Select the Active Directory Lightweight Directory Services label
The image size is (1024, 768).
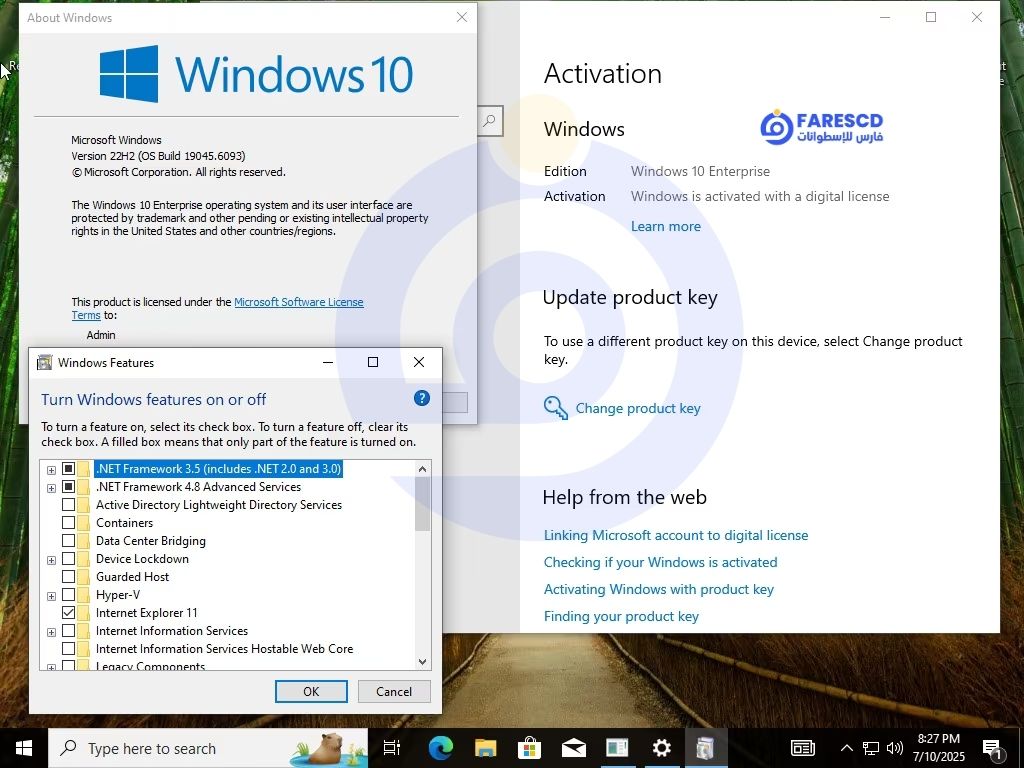(219, 505)
